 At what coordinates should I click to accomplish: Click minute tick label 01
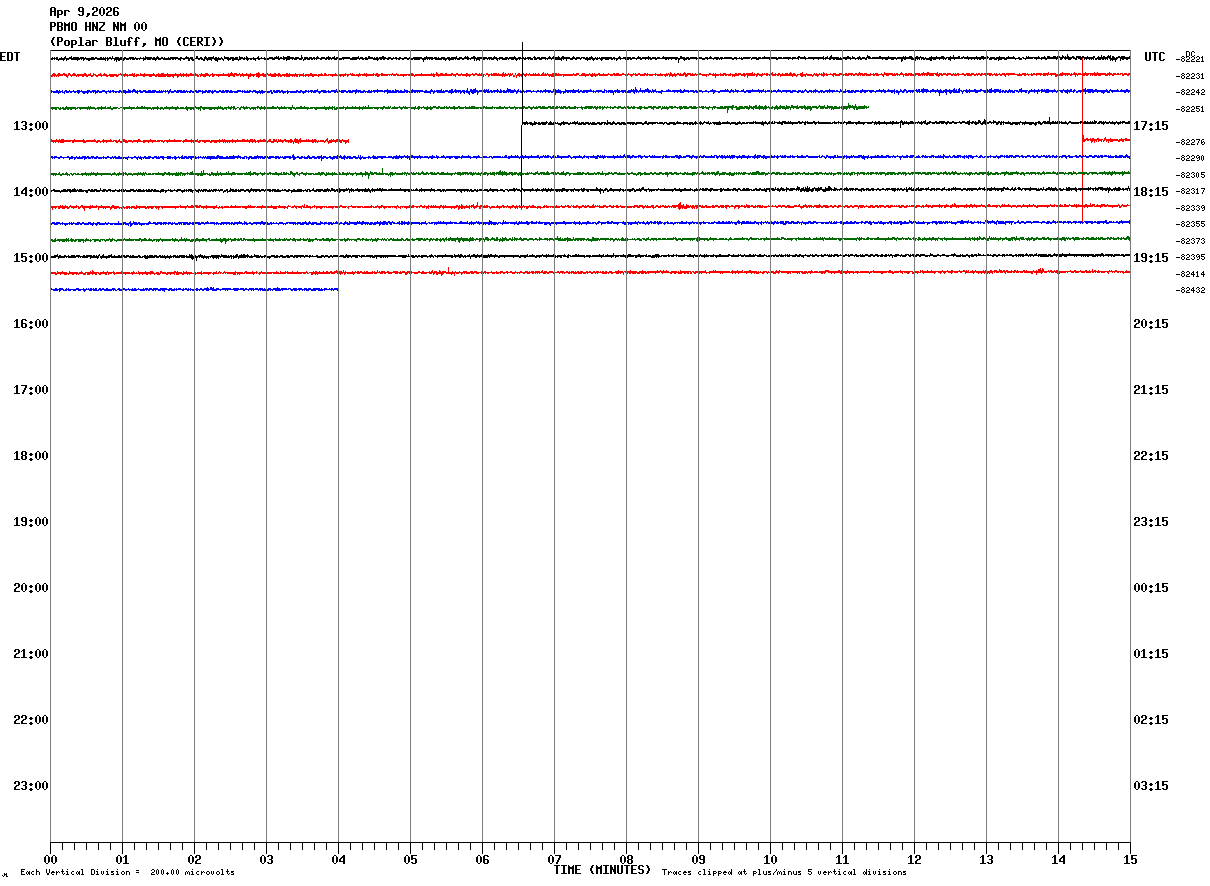(x=122, y=860)
